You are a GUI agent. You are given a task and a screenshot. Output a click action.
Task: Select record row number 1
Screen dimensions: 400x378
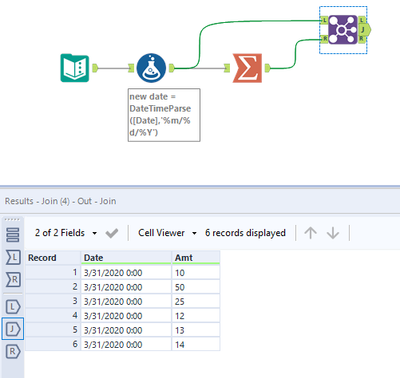[53, 273]
